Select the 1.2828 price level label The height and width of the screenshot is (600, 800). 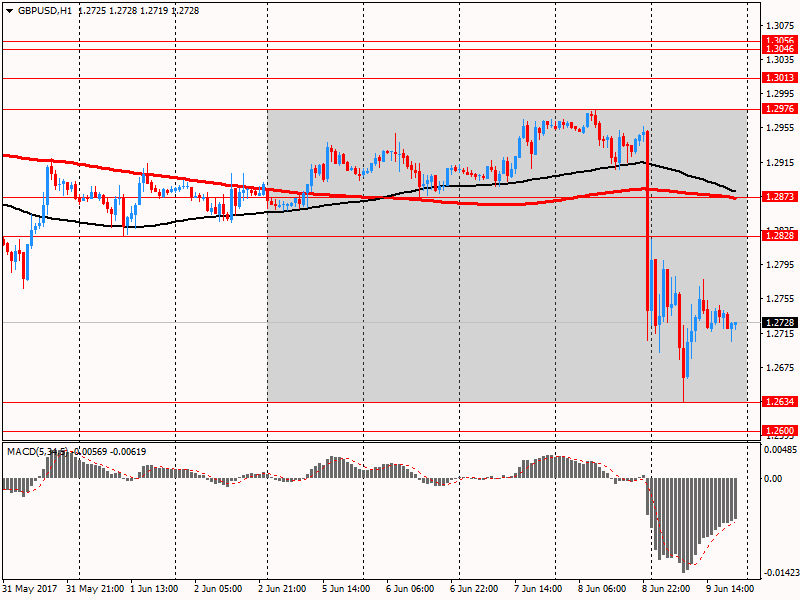click(780, 235)
